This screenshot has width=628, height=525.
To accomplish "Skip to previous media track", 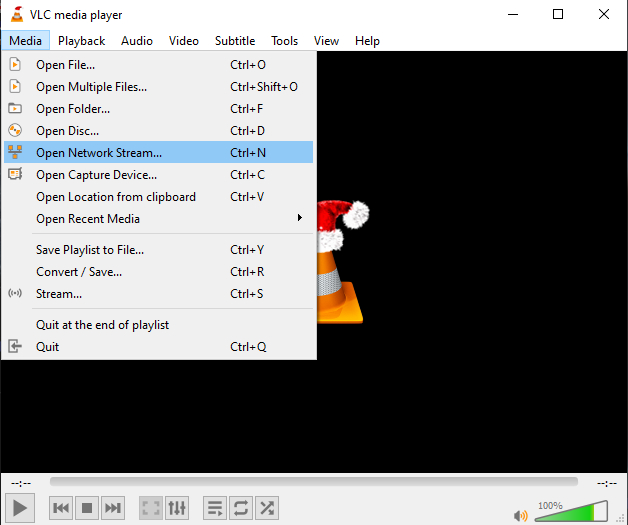I will (x=61, y=508).
